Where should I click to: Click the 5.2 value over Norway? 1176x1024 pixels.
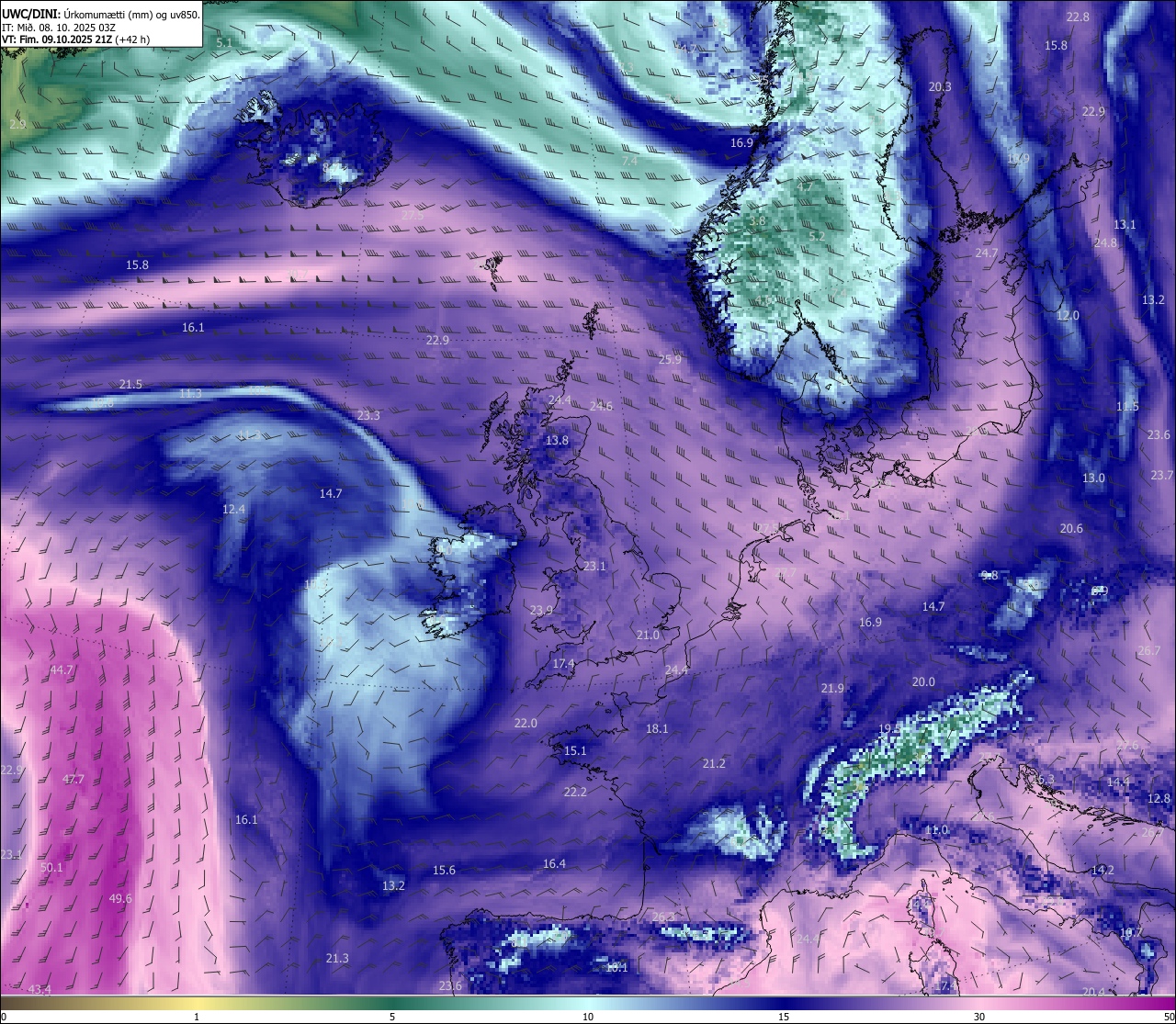click(x=817, y=237)
